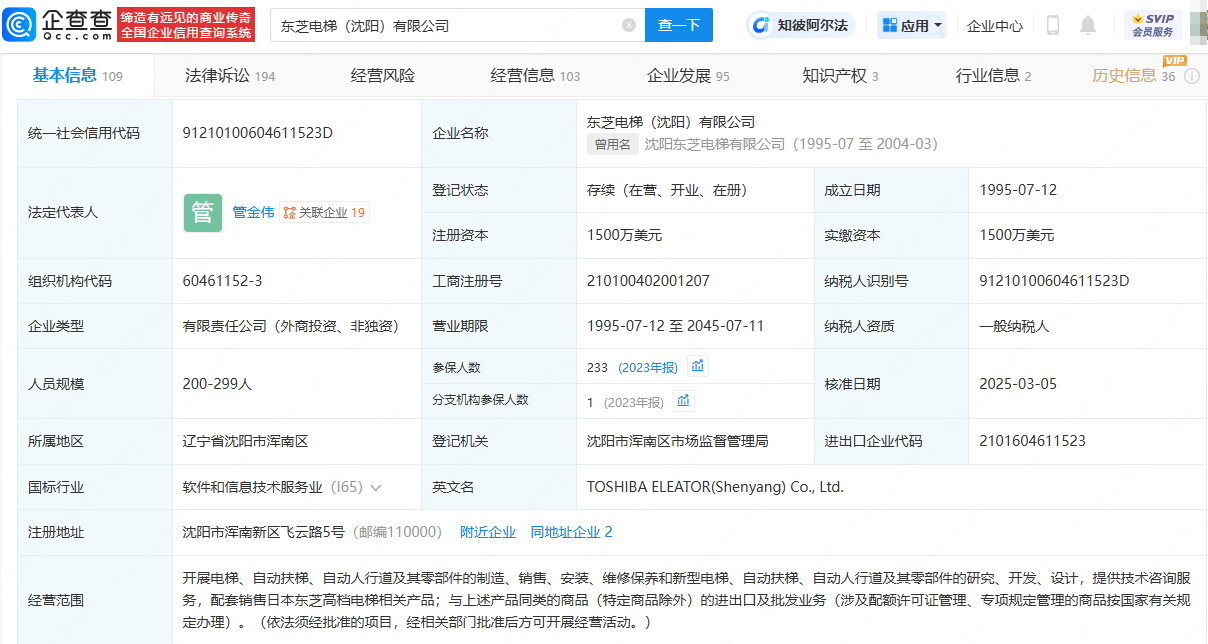Click the company name search input field
1208x644 pixels.
tap(445, 25)
